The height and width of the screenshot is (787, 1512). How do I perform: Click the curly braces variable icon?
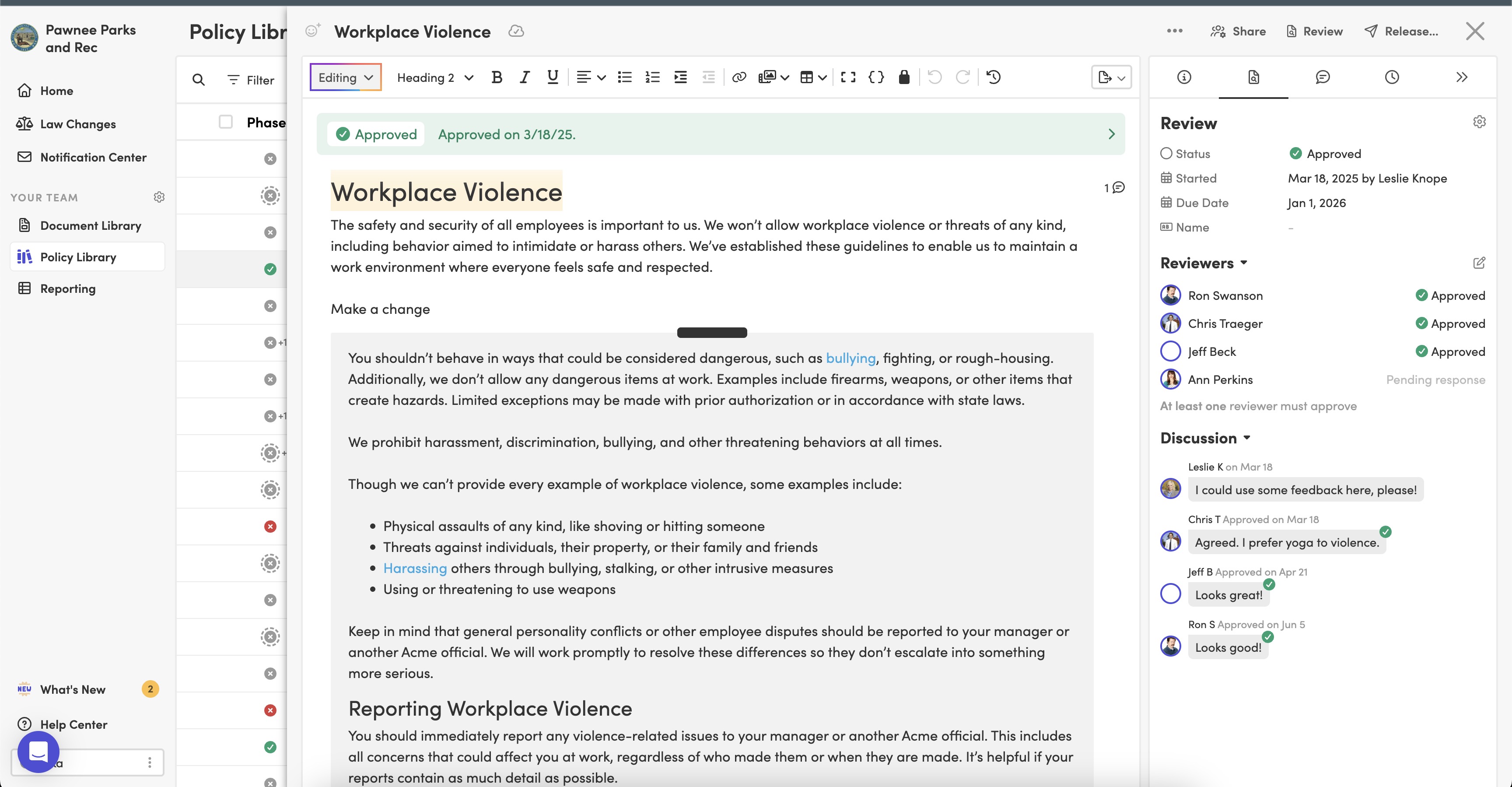[876, 77]
